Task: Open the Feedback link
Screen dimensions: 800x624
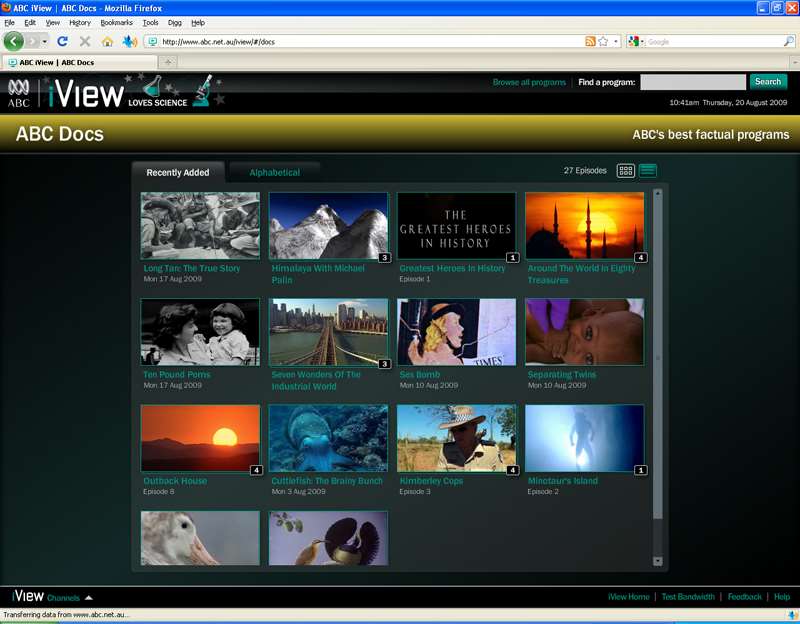Action: click(744, 596)
